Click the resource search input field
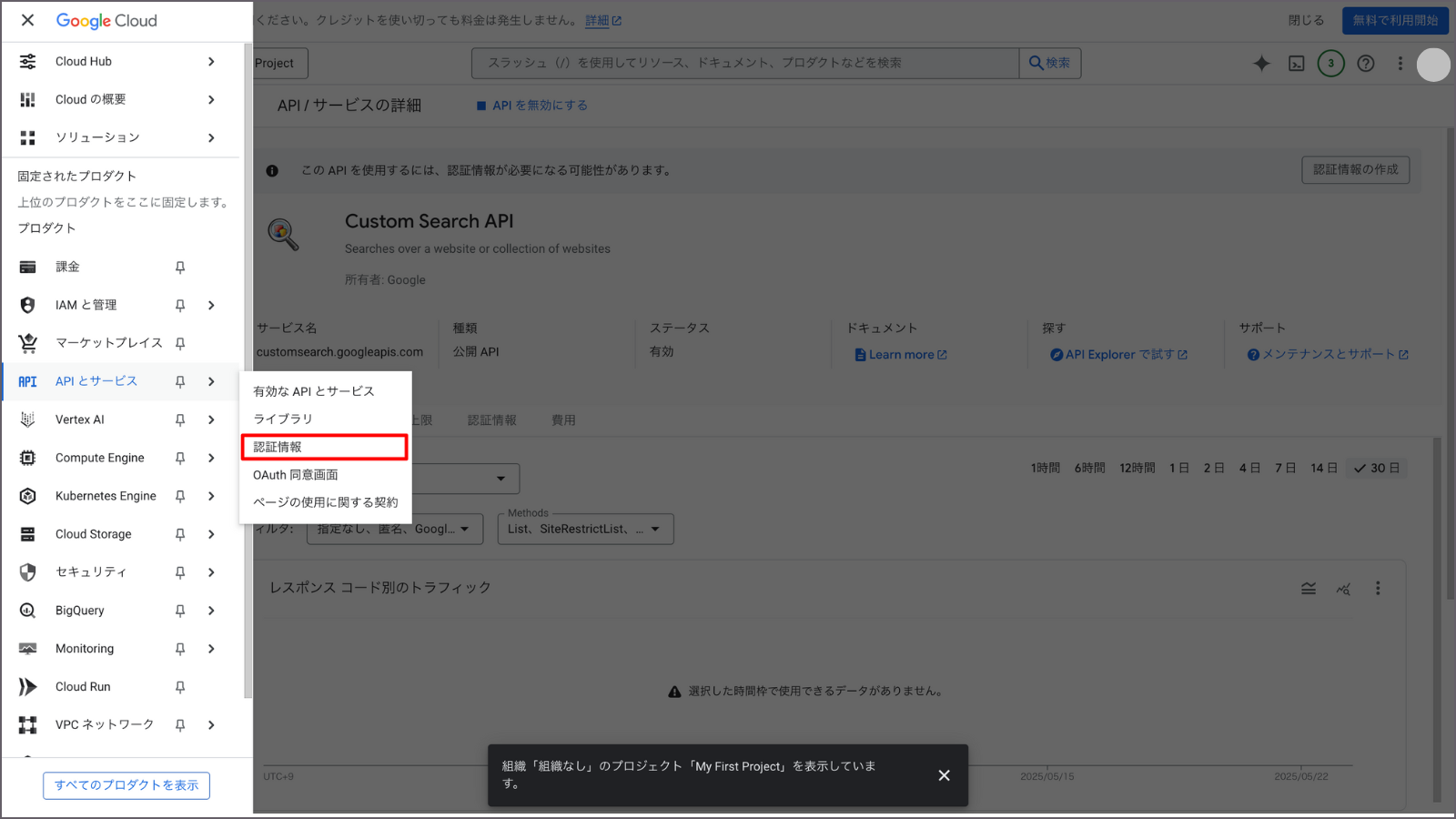Screen dimensions: 1456x819 coord(745,63)
